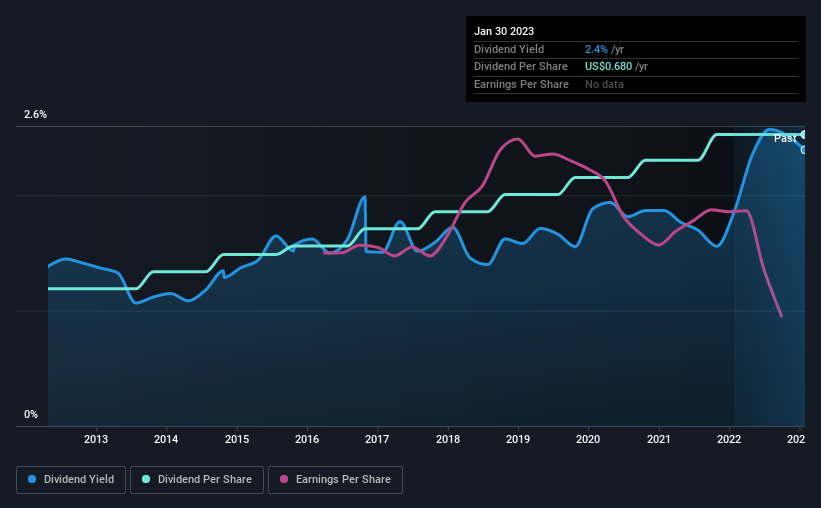Click the 2020 x-axis year label
821x508 pixels.
pos(588,439)
